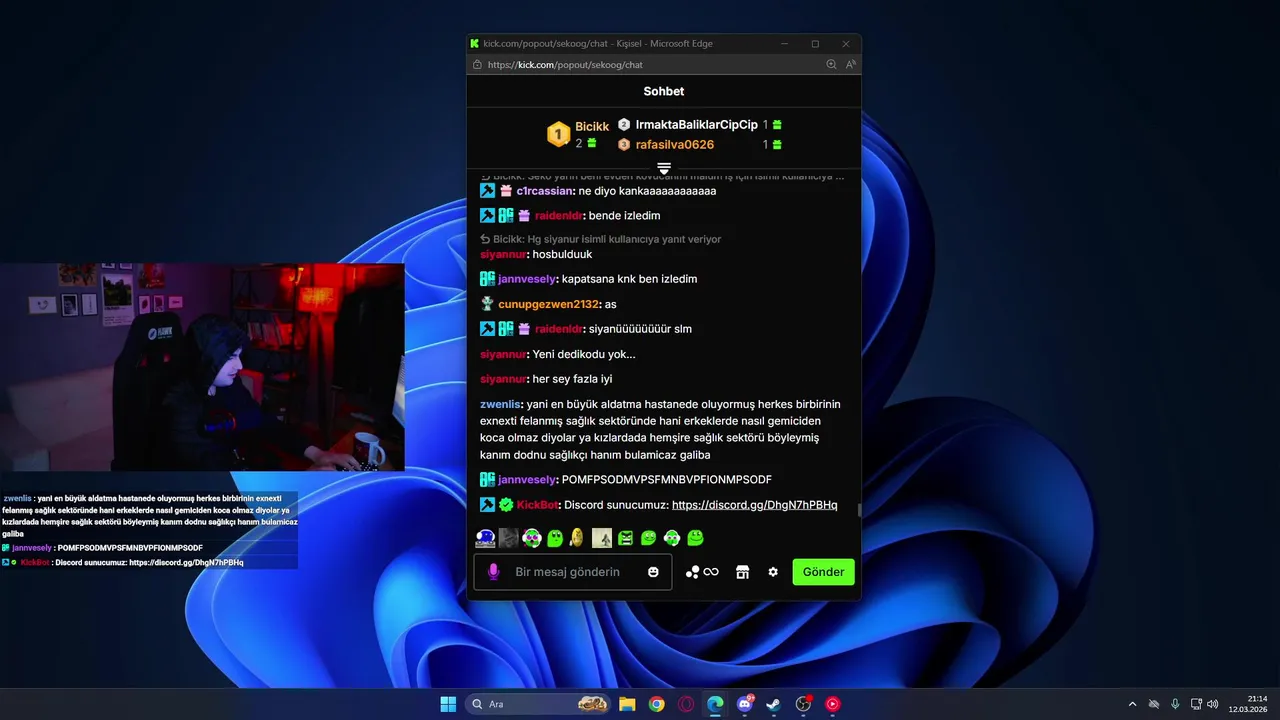Open chat settings gear icon
The image size is (1280, 720).
[773, 572]
